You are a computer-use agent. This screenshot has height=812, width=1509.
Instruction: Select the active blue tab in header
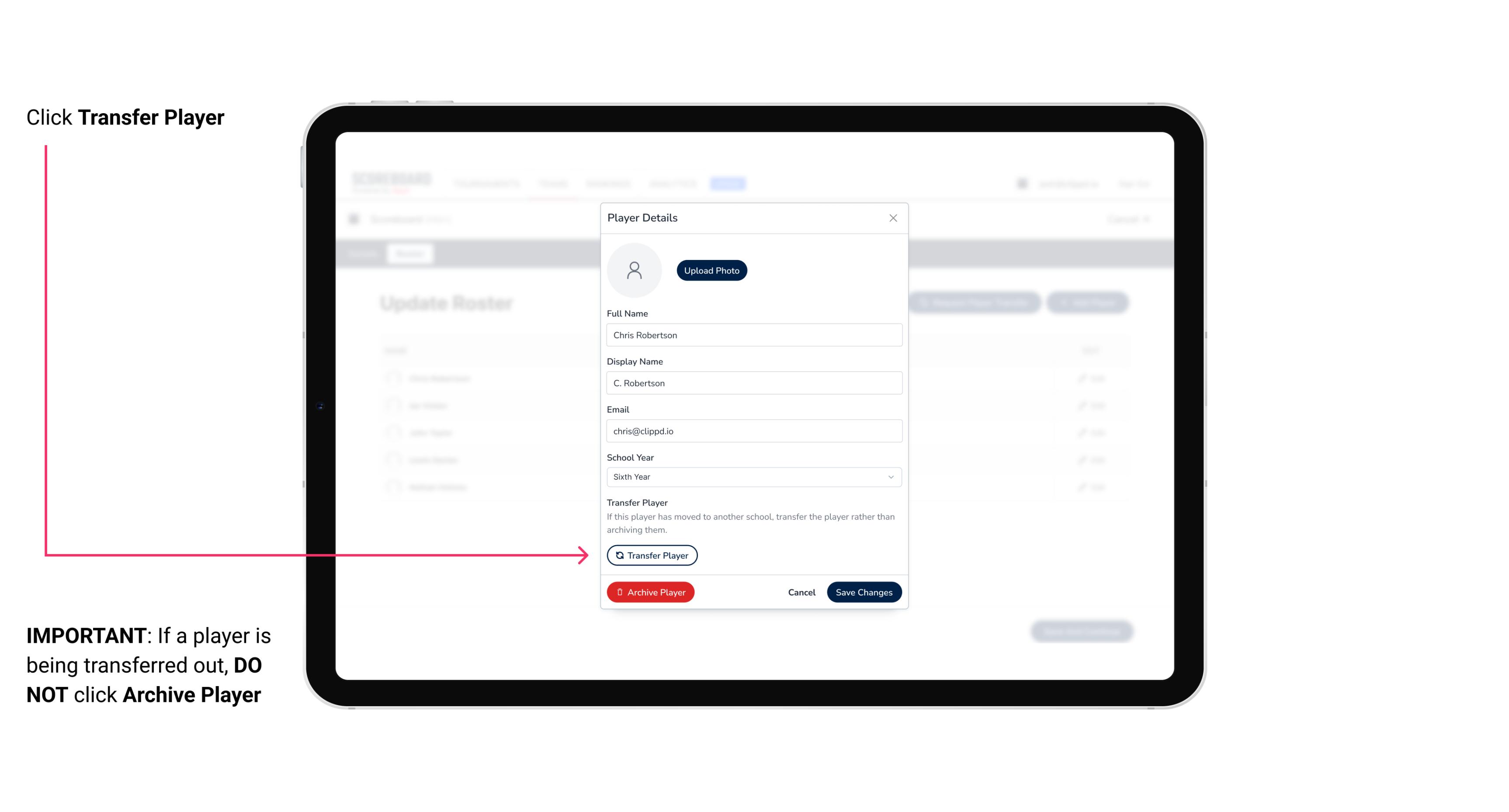coord(729,184)
